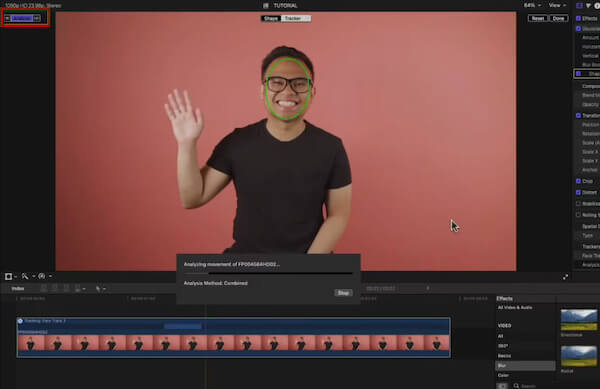Click the overwrite clip edit icon

click(78, 288)
